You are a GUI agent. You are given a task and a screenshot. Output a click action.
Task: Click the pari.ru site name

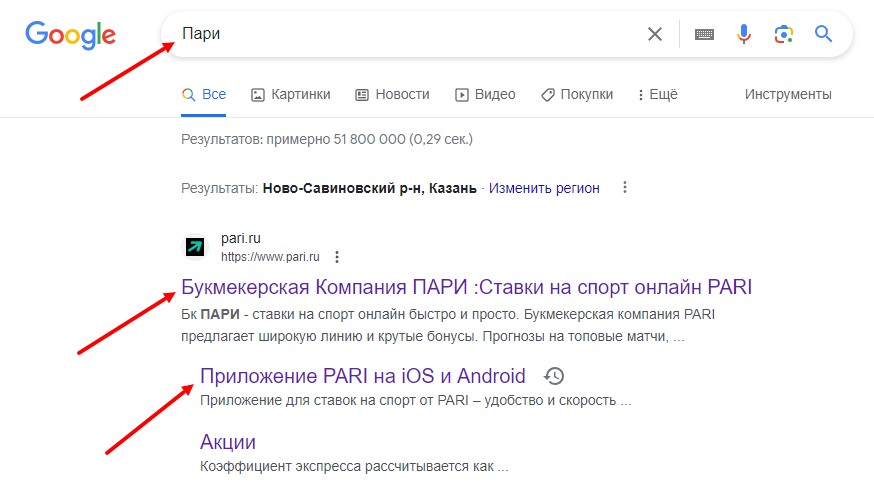tap(241, 239)
